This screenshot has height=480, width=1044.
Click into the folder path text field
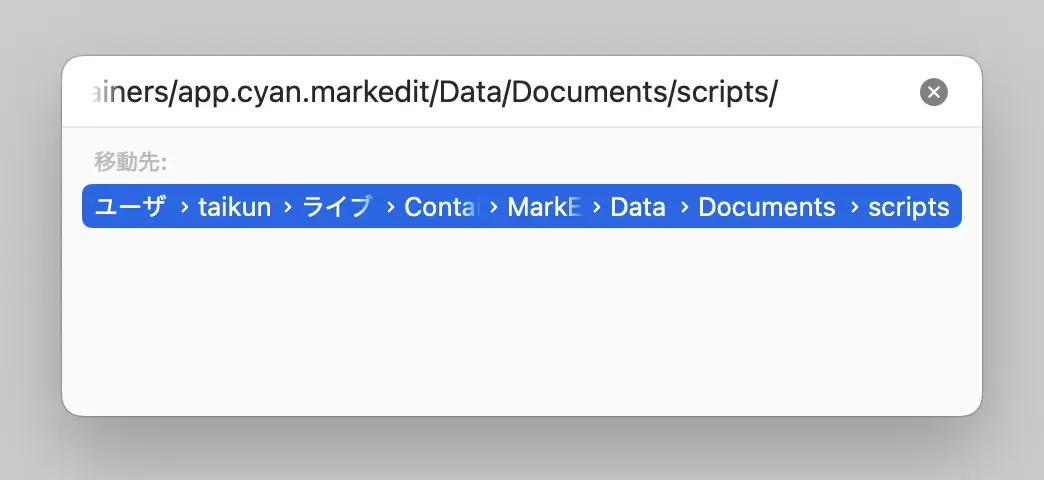pyautogui.click(x=499, y=93)
